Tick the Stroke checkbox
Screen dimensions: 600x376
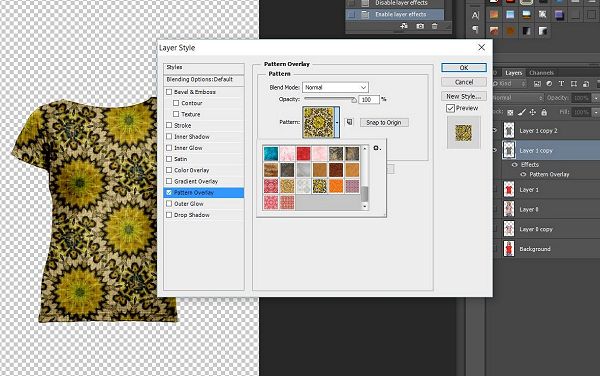tap(169, 125)
